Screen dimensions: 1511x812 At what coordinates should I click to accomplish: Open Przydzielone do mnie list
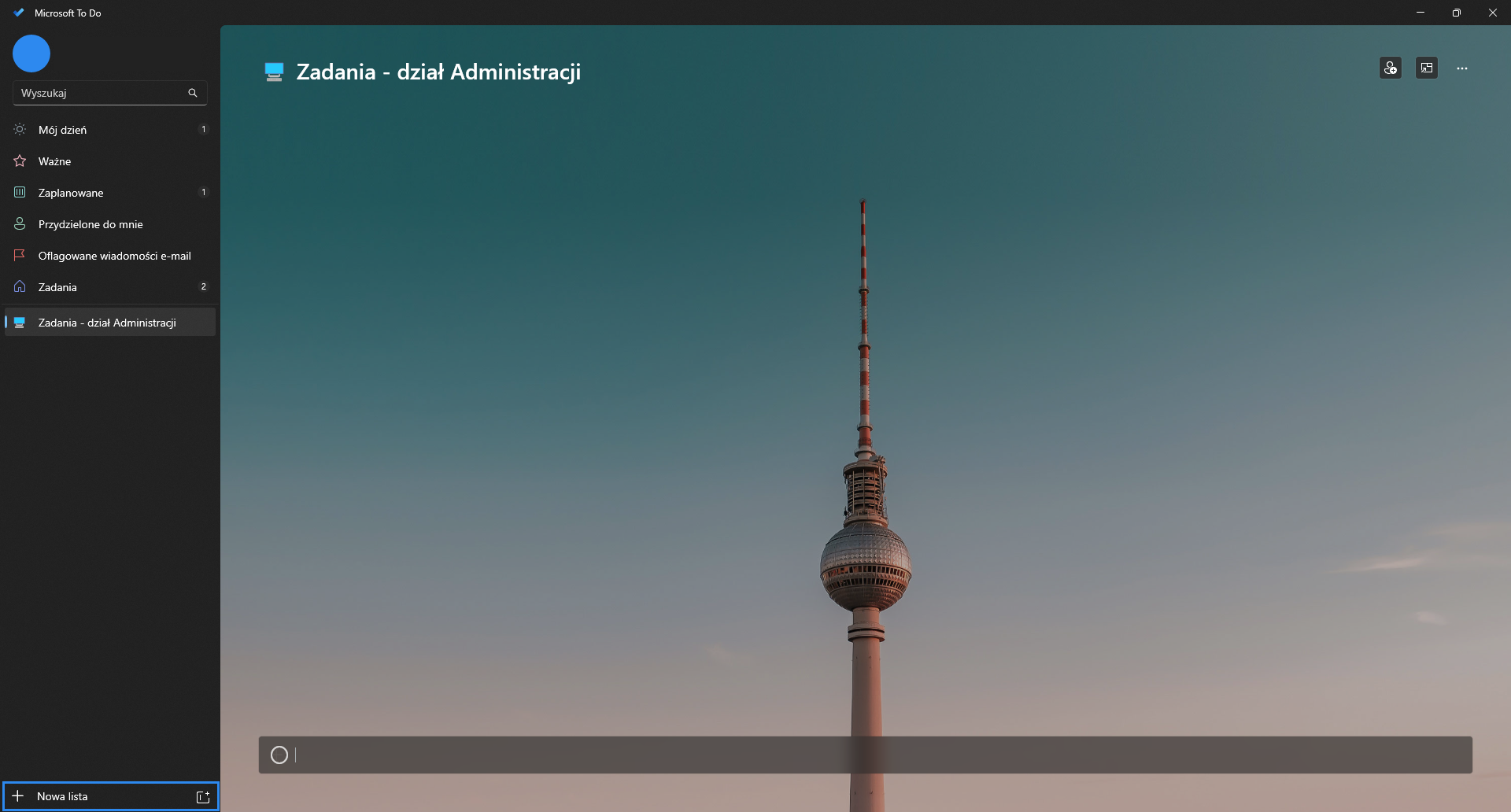point(109,224)
